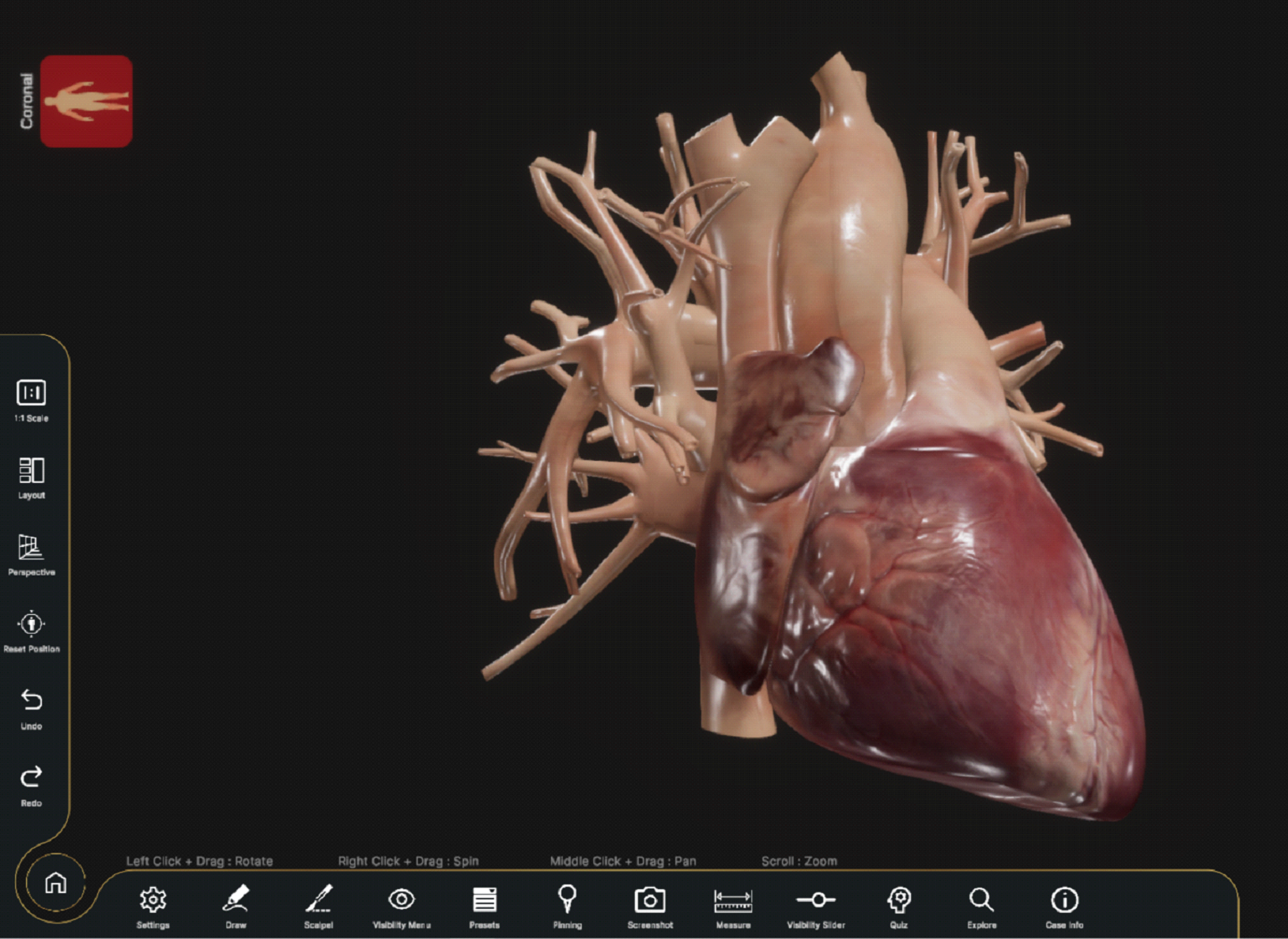1288x939 pixels.
Task: Open the Explore tool
Action: 982,902
